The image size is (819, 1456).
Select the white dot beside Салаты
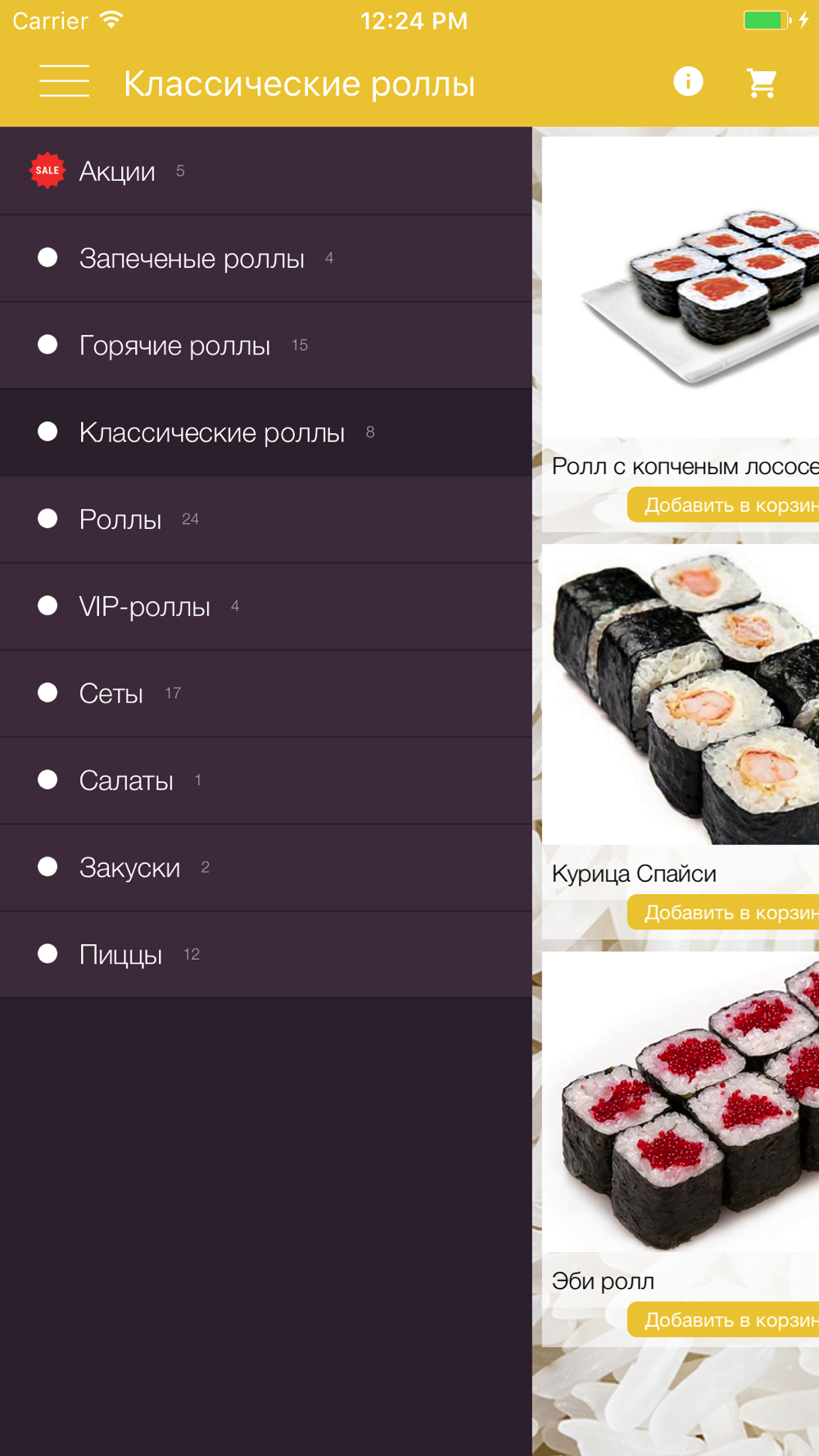(48, 780)
